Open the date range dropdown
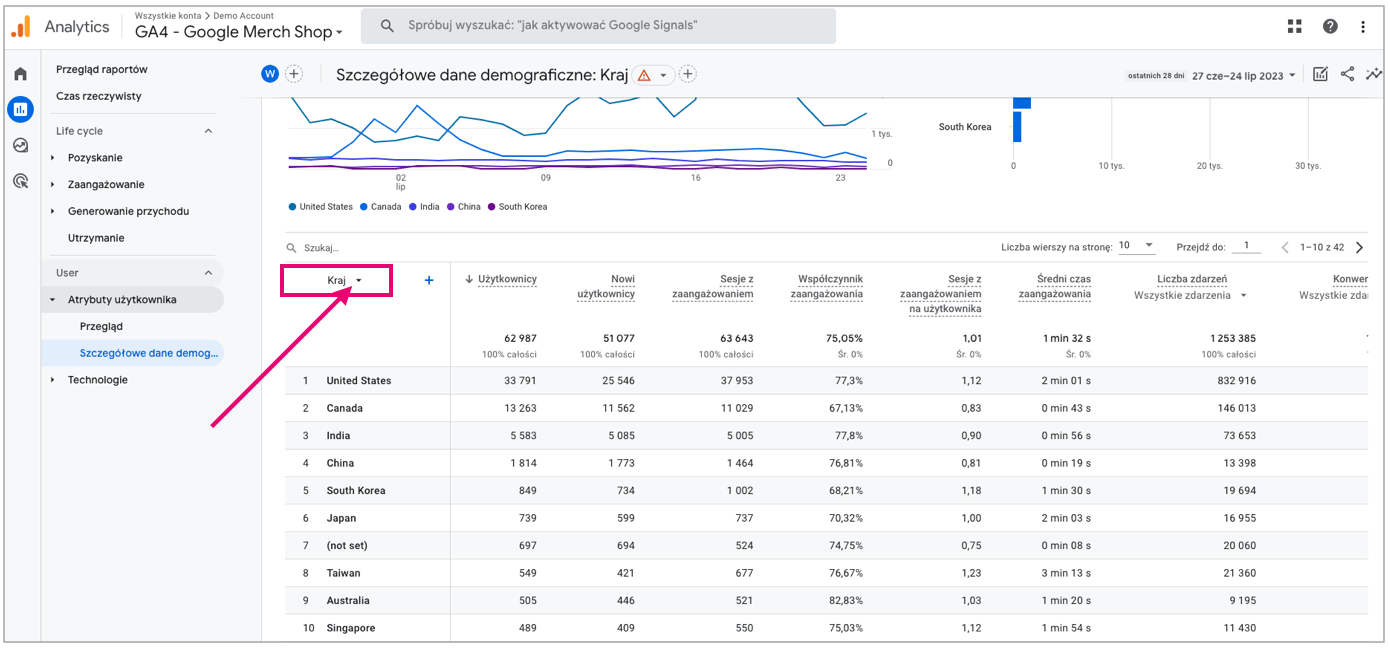This screenshot has width=1390, height=649. [1244, 75]
